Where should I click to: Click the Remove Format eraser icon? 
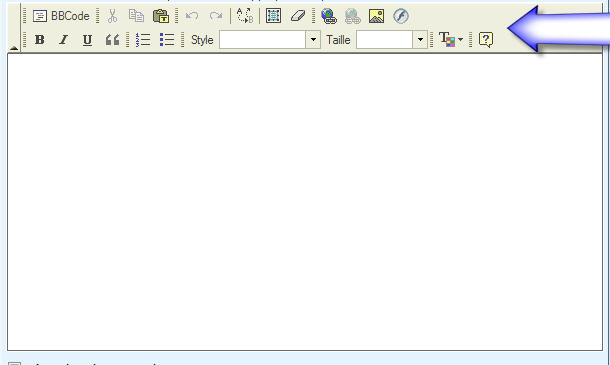(x=298, y=16)
